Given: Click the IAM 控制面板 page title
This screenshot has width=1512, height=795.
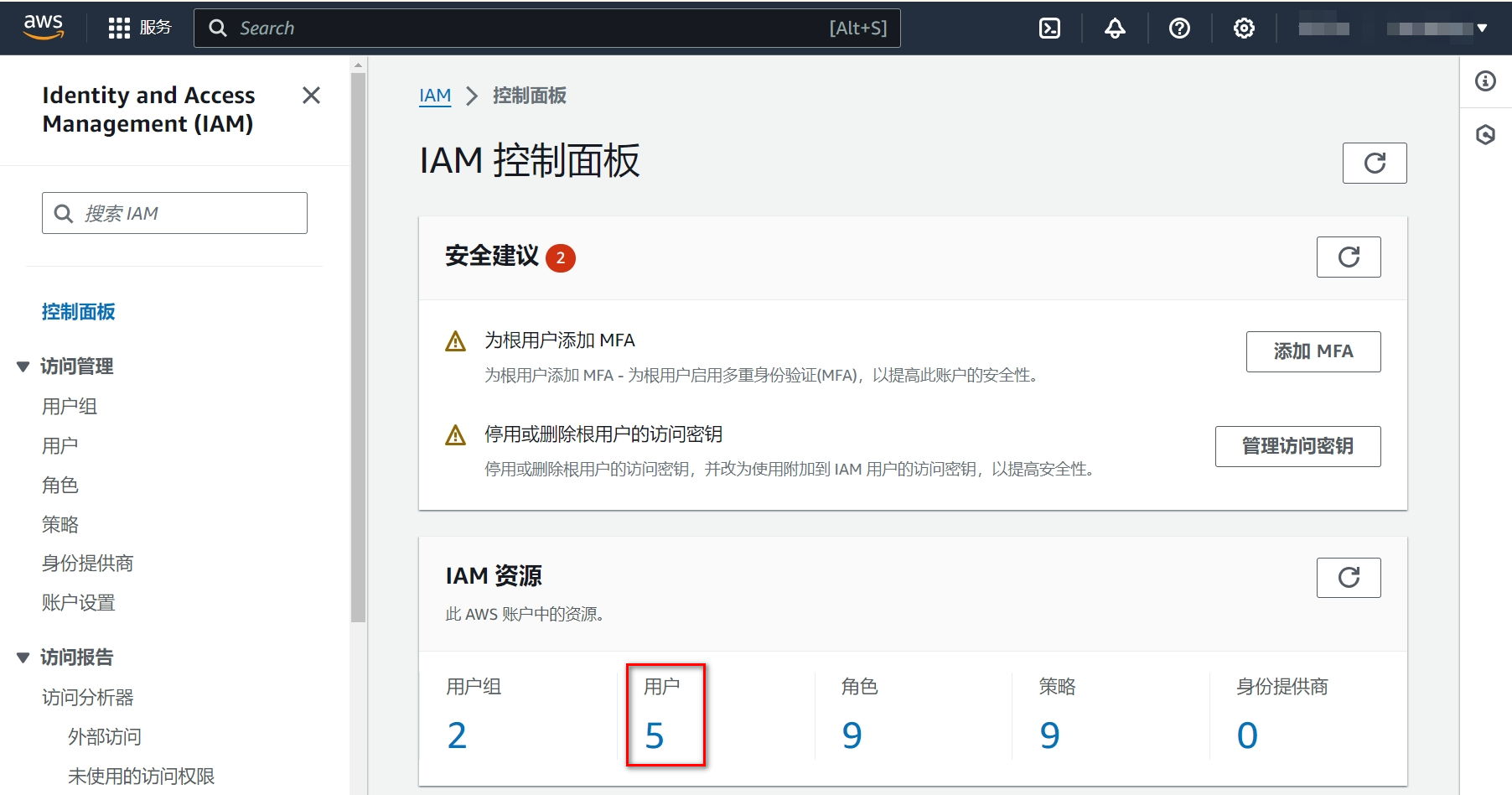Looking at the screenshot, I should pyautogui.click(x=530, y=161).
